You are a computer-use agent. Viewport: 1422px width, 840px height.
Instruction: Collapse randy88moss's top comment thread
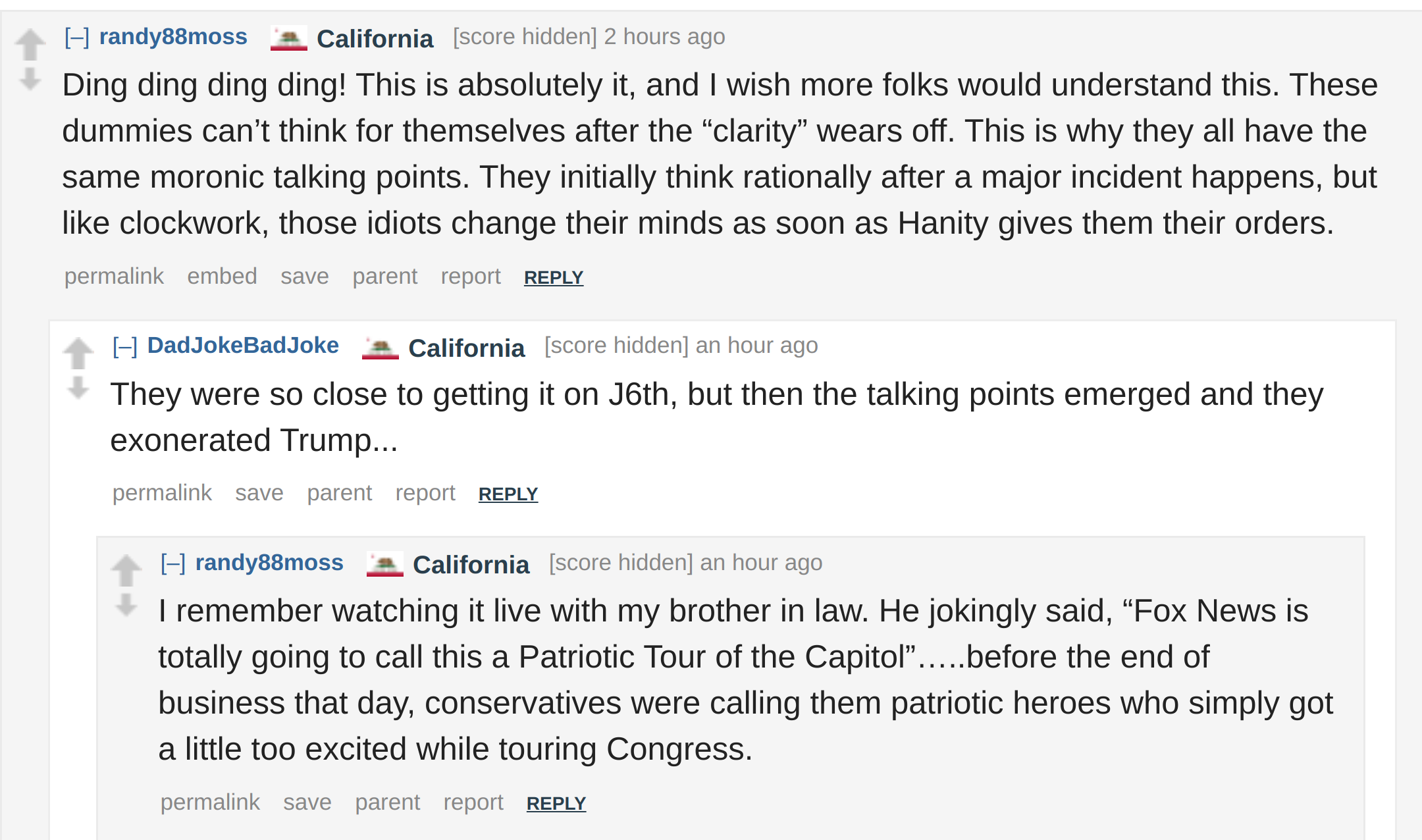[77, 38]
